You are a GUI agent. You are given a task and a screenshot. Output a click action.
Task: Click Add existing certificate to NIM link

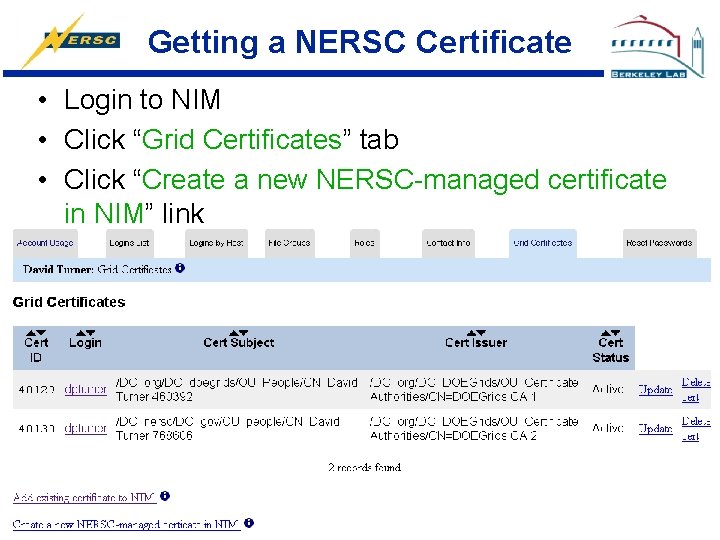coord(84,497)
